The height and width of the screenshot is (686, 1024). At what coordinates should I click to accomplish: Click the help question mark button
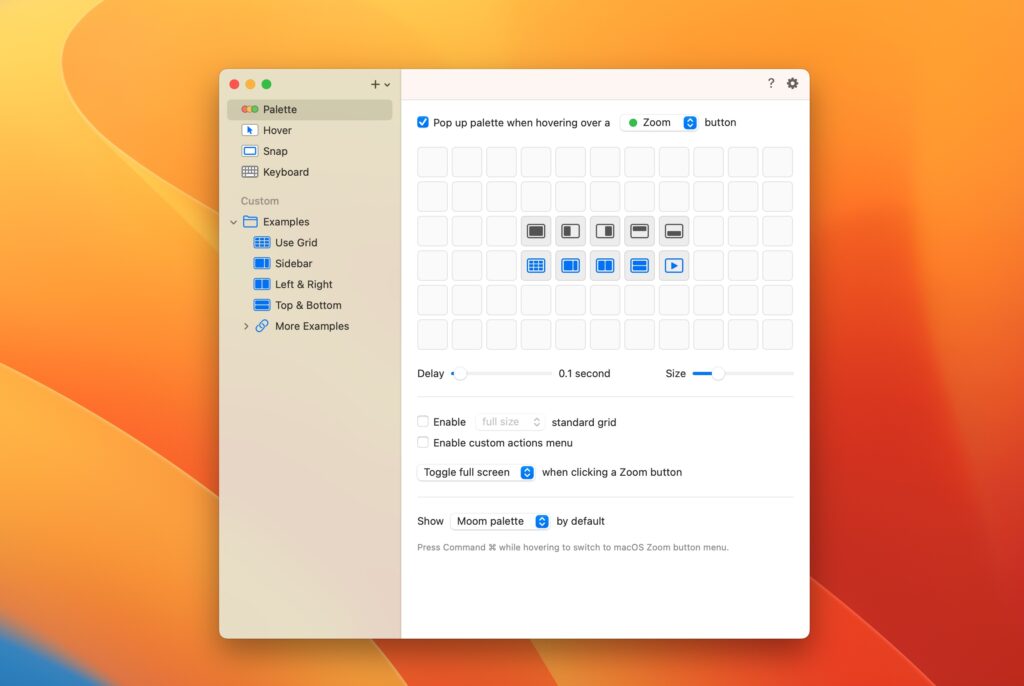(x=770, y=84)
